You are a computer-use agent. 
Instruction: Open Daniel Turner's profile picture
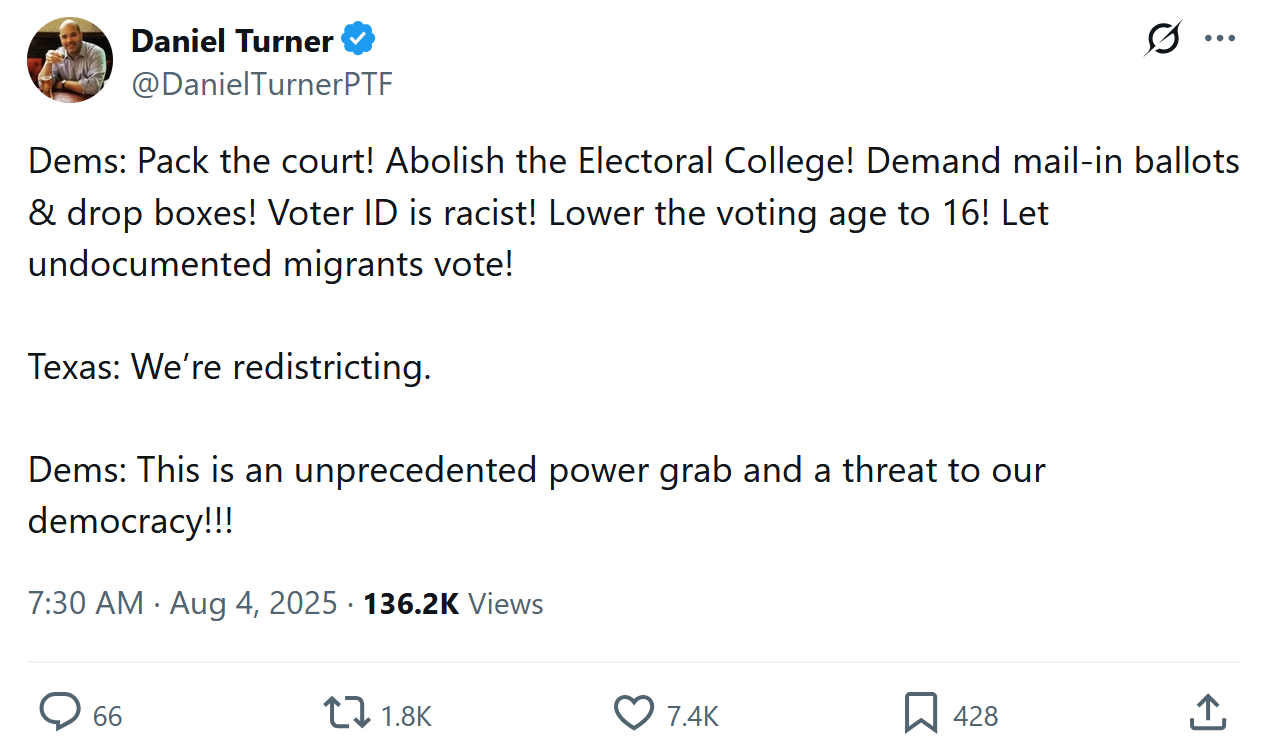(69, 60)
